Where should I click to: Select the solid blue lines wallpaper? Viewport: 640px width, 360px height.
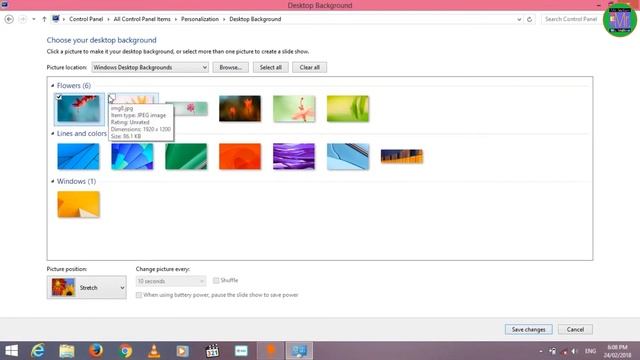click(78, 156)
